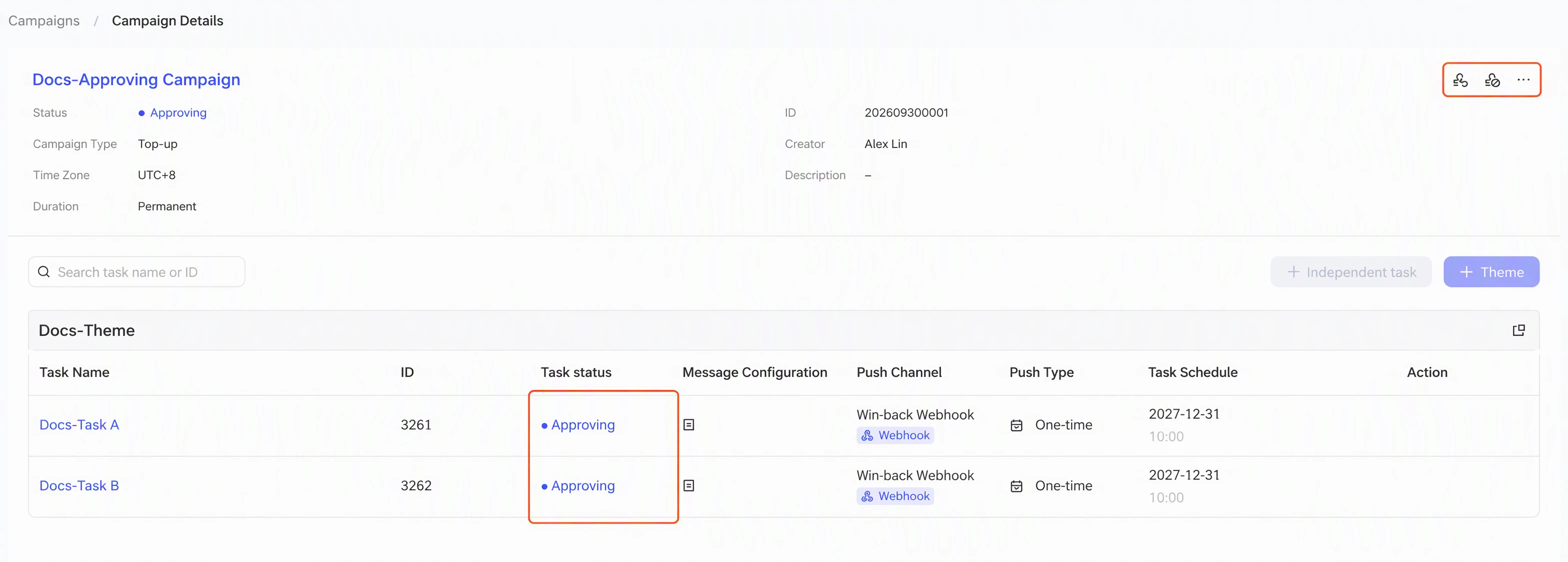Viewport: 1568px width, 562px height.
Task: Click Win-back Webhook in Docs-Task A row
Action: [915, 414]
